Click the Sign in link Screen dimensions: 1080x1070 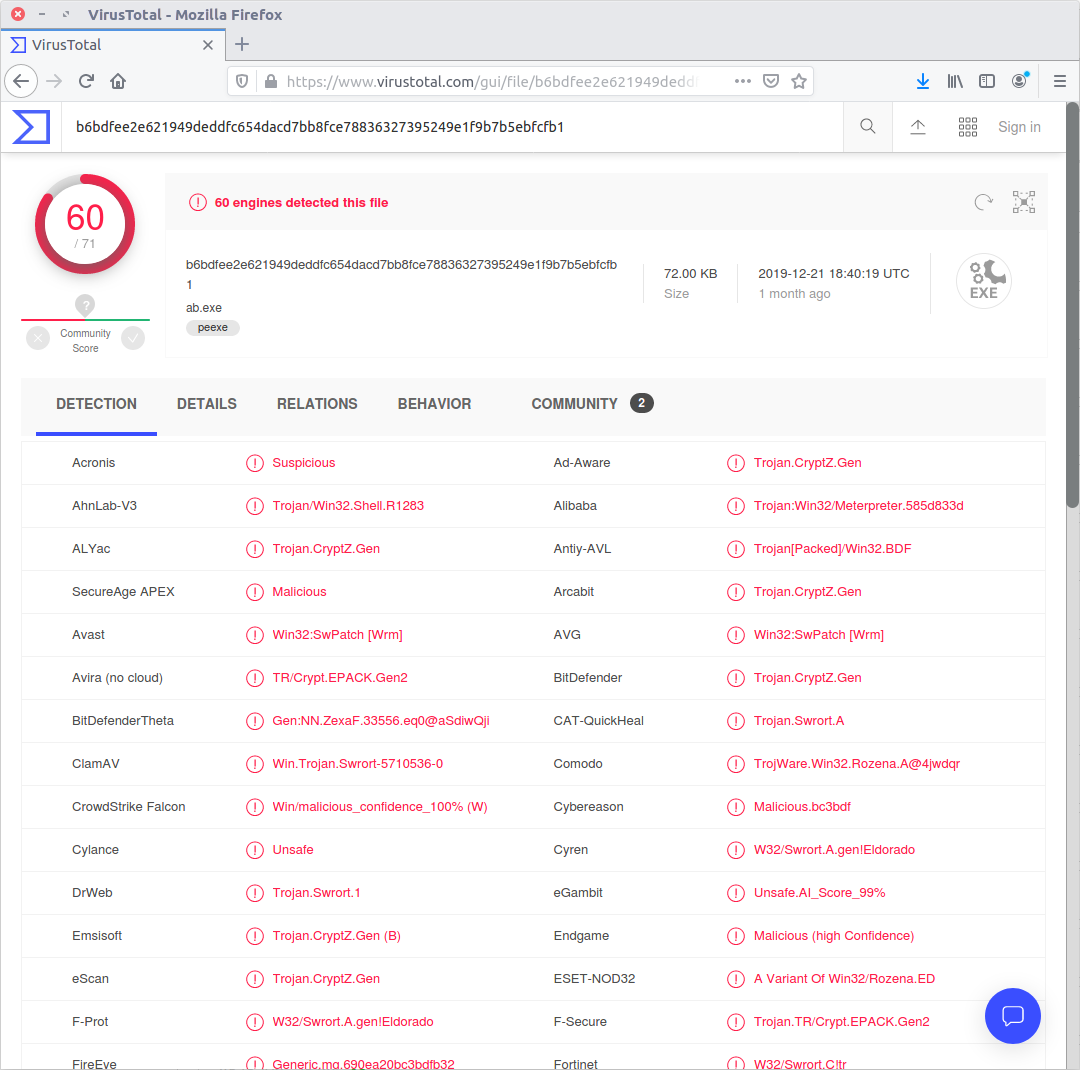1019,127
